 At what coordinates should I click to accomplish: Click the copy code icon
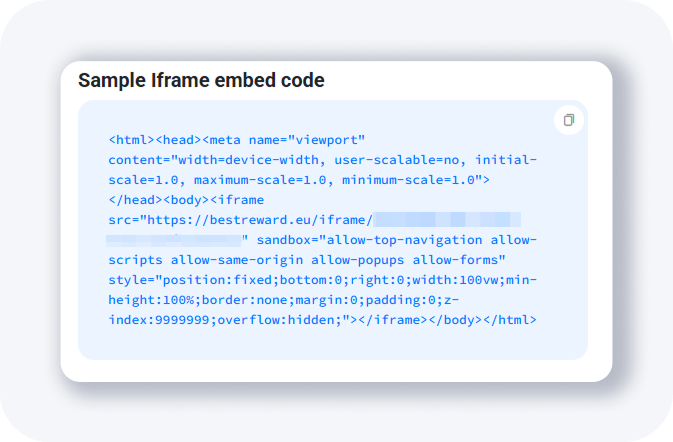point(568,120)
